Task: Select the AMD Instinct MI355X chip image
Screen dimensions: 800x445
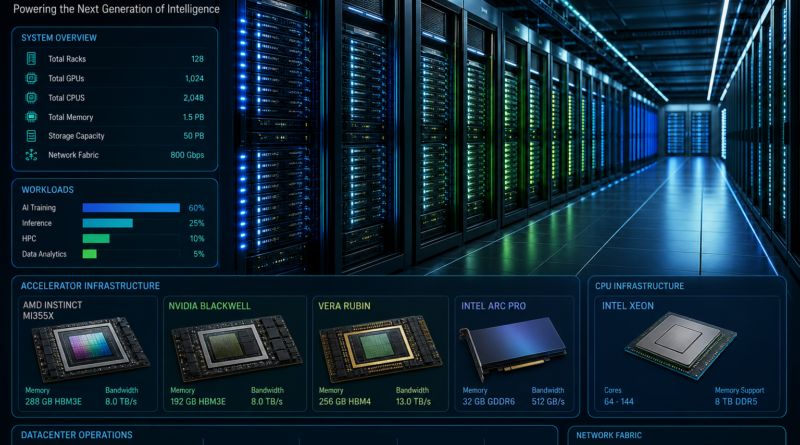Action: click(x=91, y=350)
